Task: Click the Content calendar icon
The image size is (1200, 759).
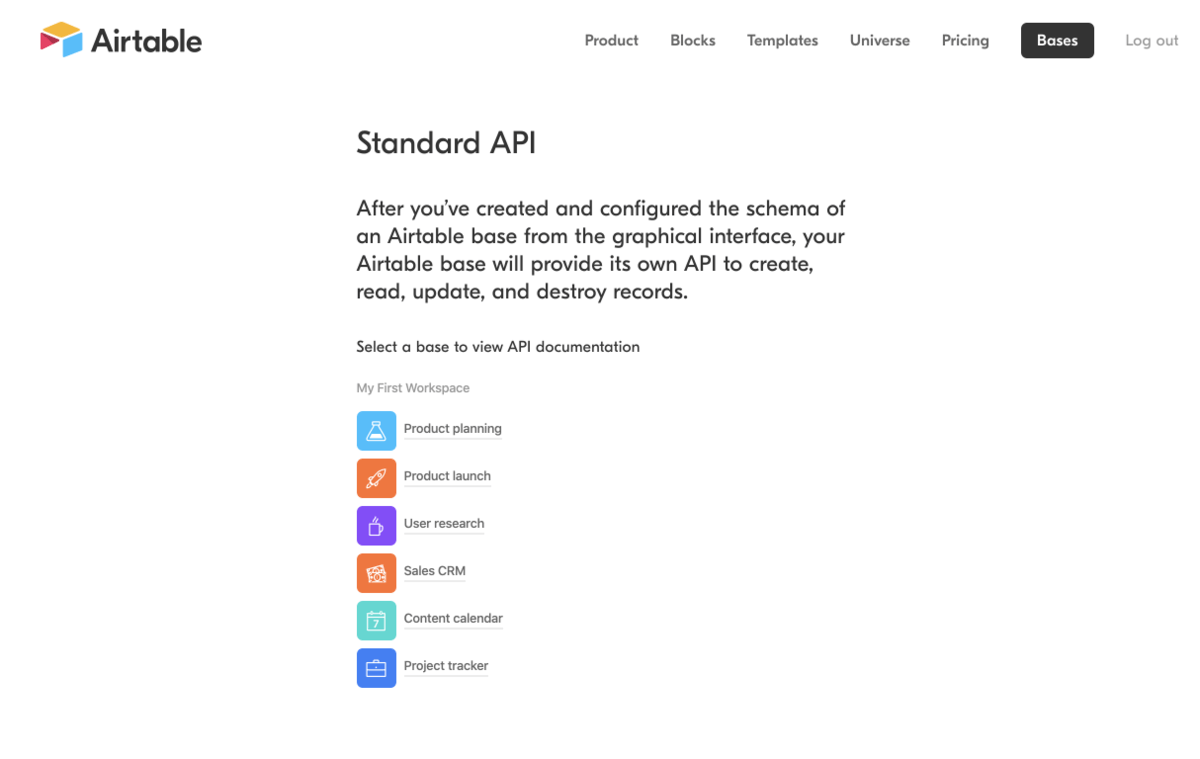Action: coord(376,621)
